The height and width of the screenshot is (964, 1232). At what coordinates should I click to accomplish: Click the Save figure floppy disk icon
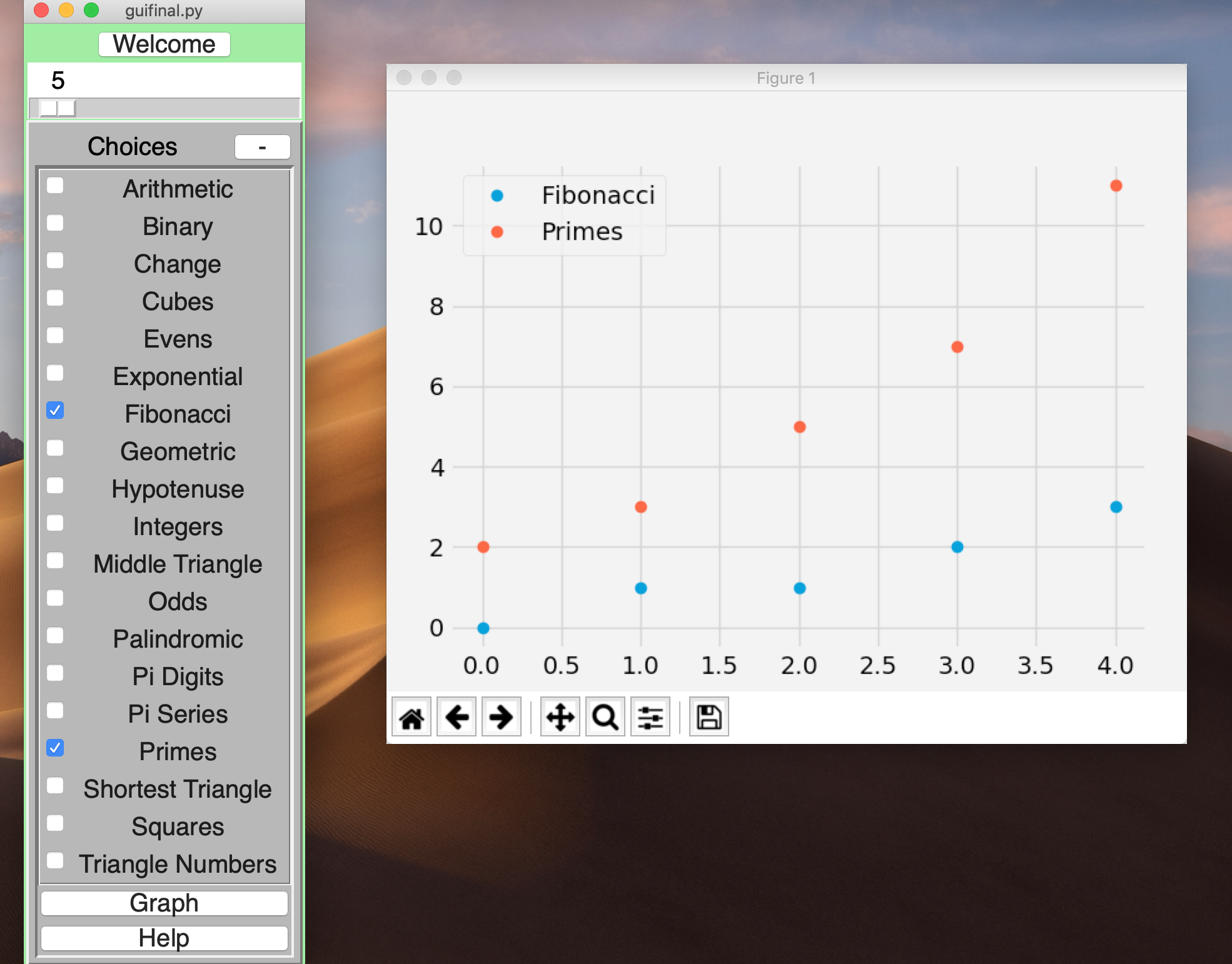point(709,717)
